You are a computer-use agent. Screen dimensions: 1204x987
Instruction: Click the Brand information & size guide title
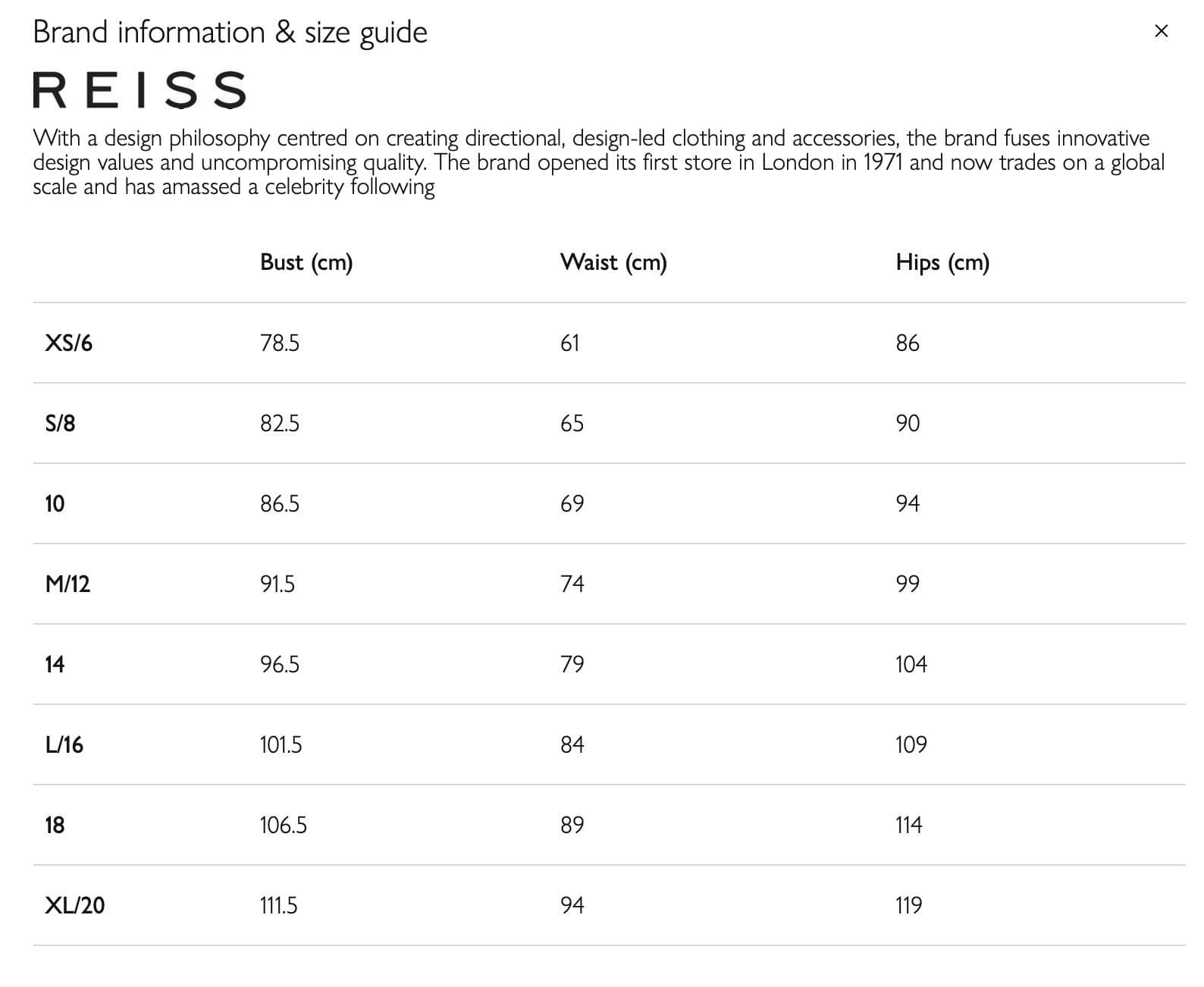[x=230, y=33]
